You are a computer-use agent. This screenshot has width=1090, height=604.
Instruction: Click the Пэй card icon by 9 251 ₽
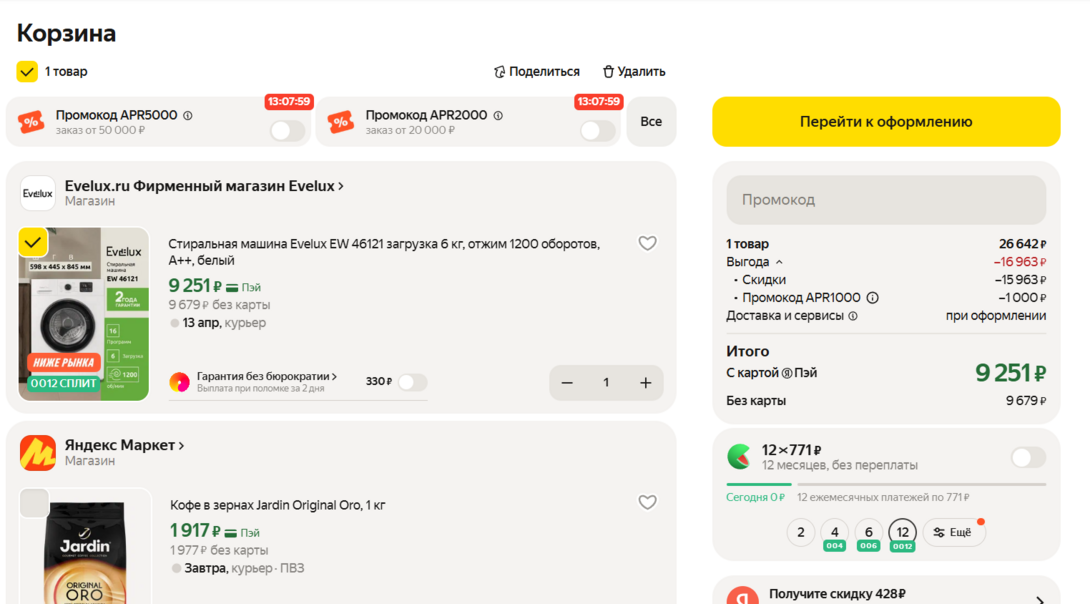point(232,288)
